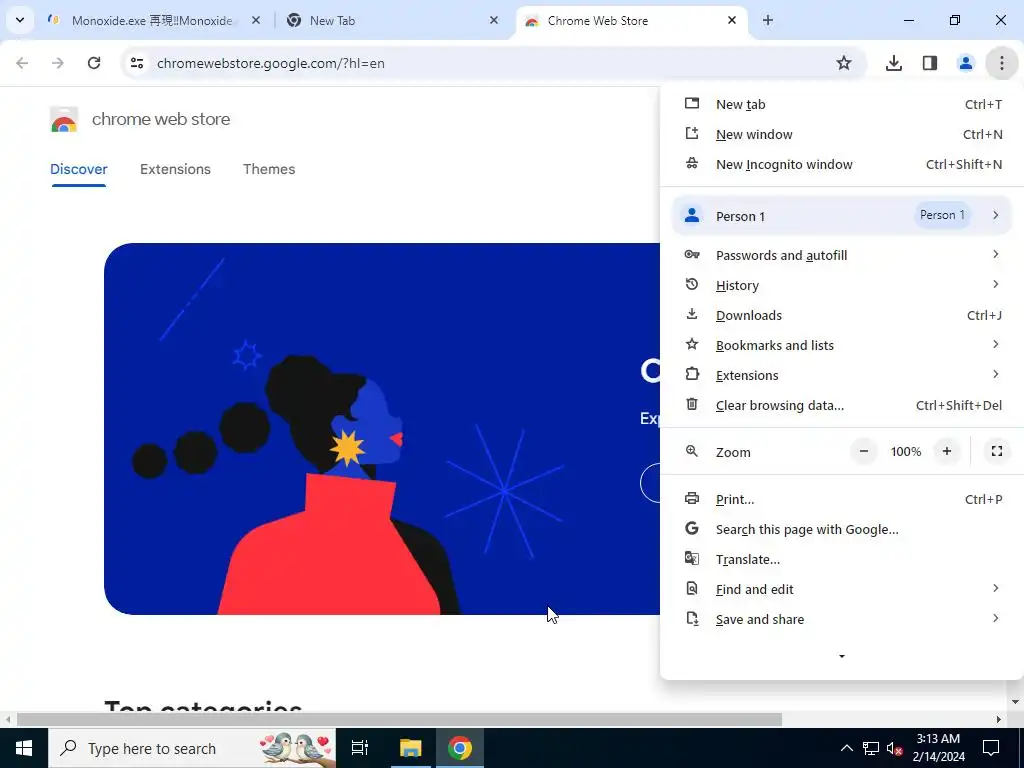Choose New tab from the menu

(842, 104)
